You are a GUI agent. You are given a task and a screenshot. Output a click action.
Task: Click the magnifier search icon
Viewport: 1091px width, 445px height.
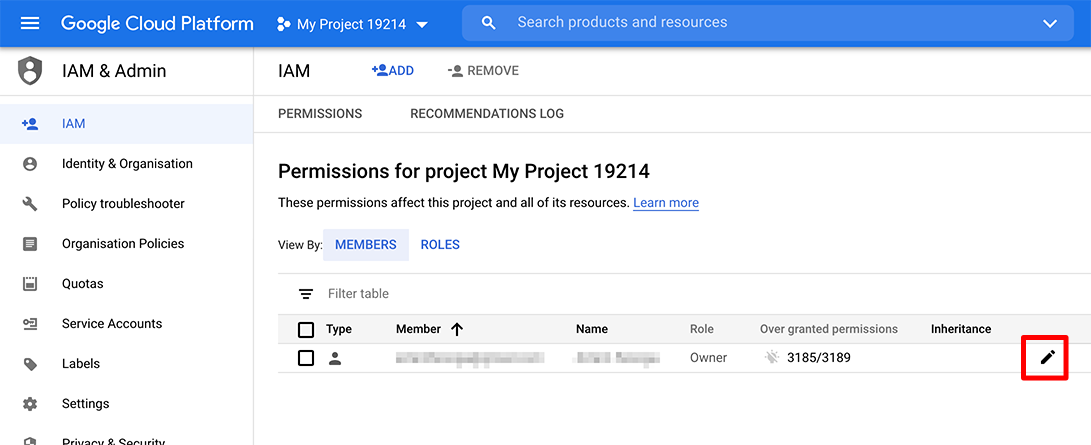[489, 23]
